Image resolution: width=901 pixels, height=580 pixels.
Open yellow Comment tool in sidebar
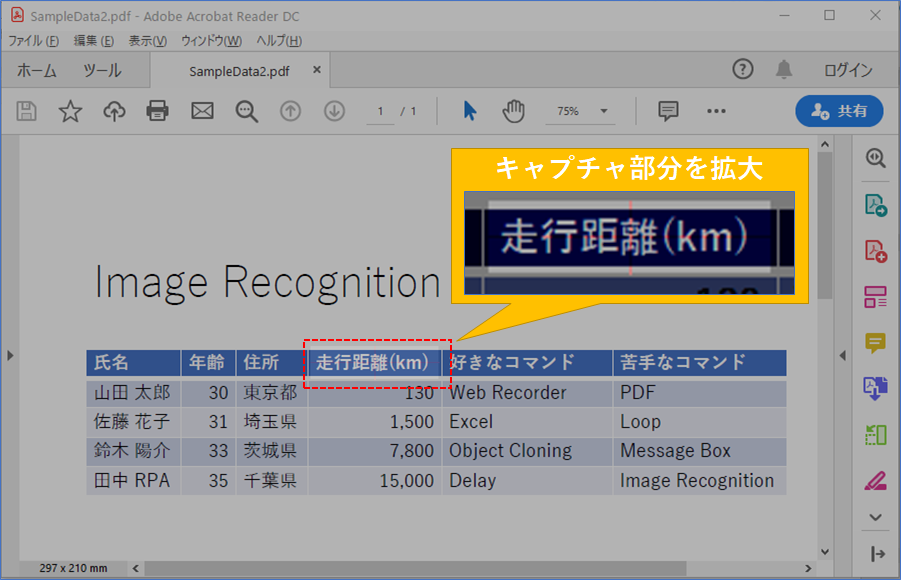point(875,343)
